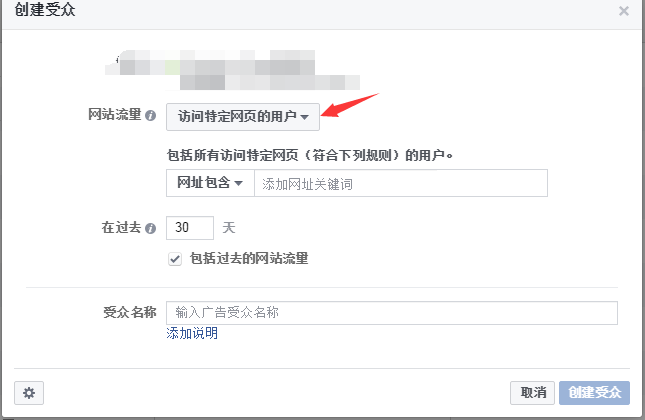This screenshot has height=420, width=645.
Task: Open the gear settings button at the bottom left
Action: pyautogui.click(x=29, y=393)
